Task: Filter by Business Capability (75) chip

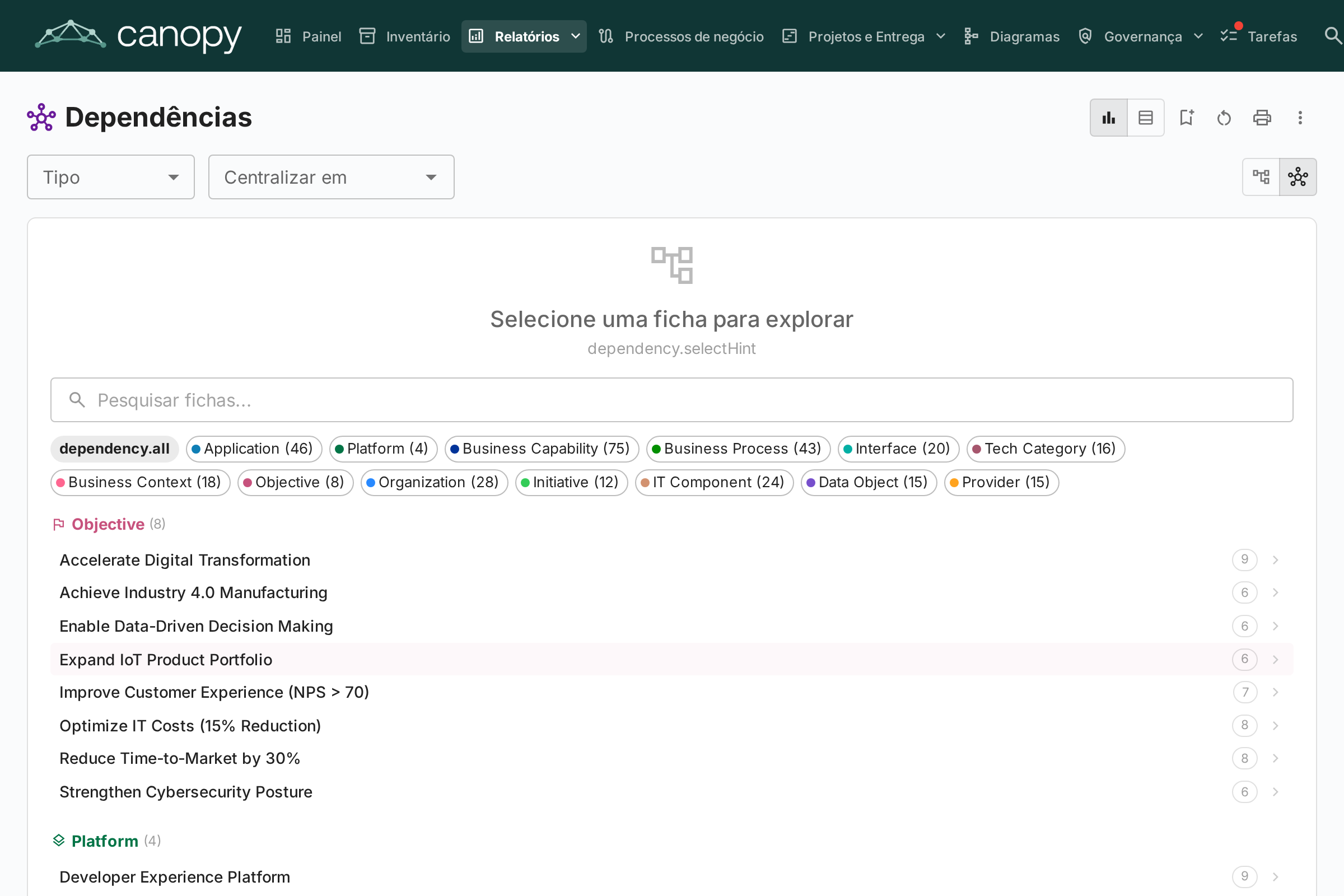Action: pyautogui.click(x=542, y=449)
